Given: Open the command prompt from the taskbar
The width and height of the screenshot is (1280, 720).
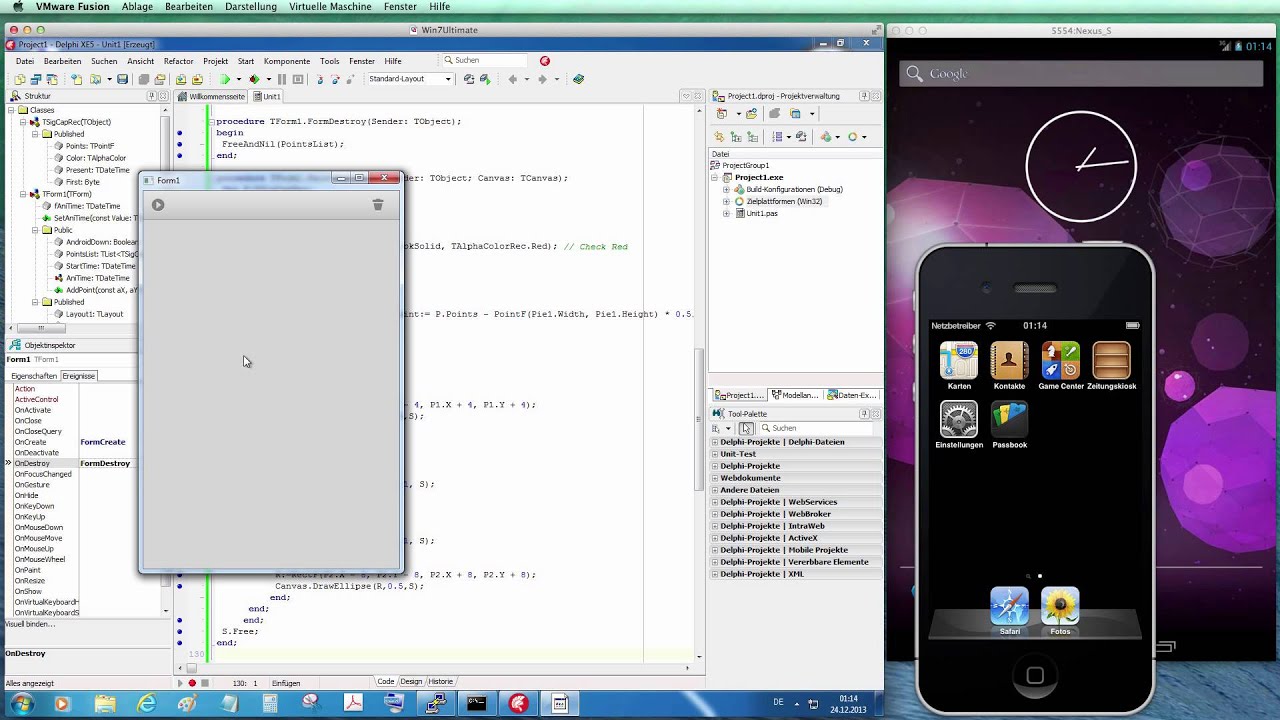Looking at the screenshot, I should pos(476,704).
